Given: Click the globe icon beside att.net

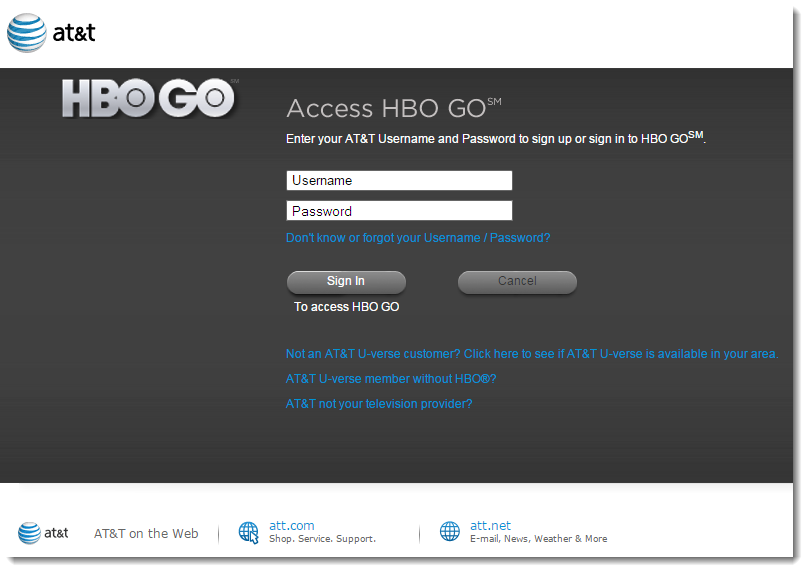Looking at the screenshot, I should [450, 532].
